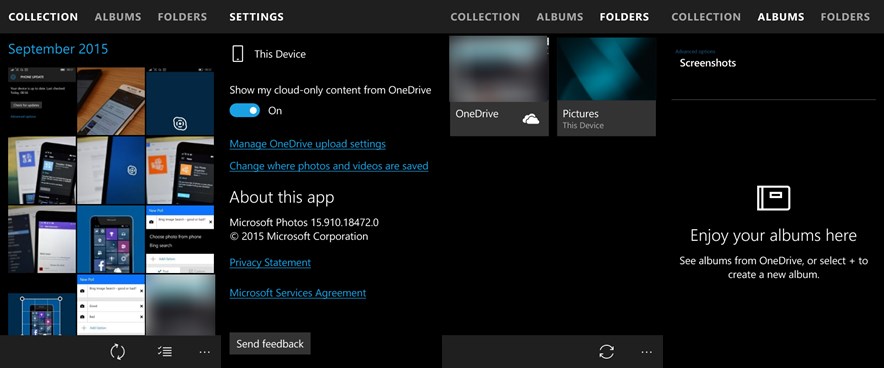Open the OneDrive folder tile
The height and width of the screenshot is (368, 884).
(x=499, y=86)
